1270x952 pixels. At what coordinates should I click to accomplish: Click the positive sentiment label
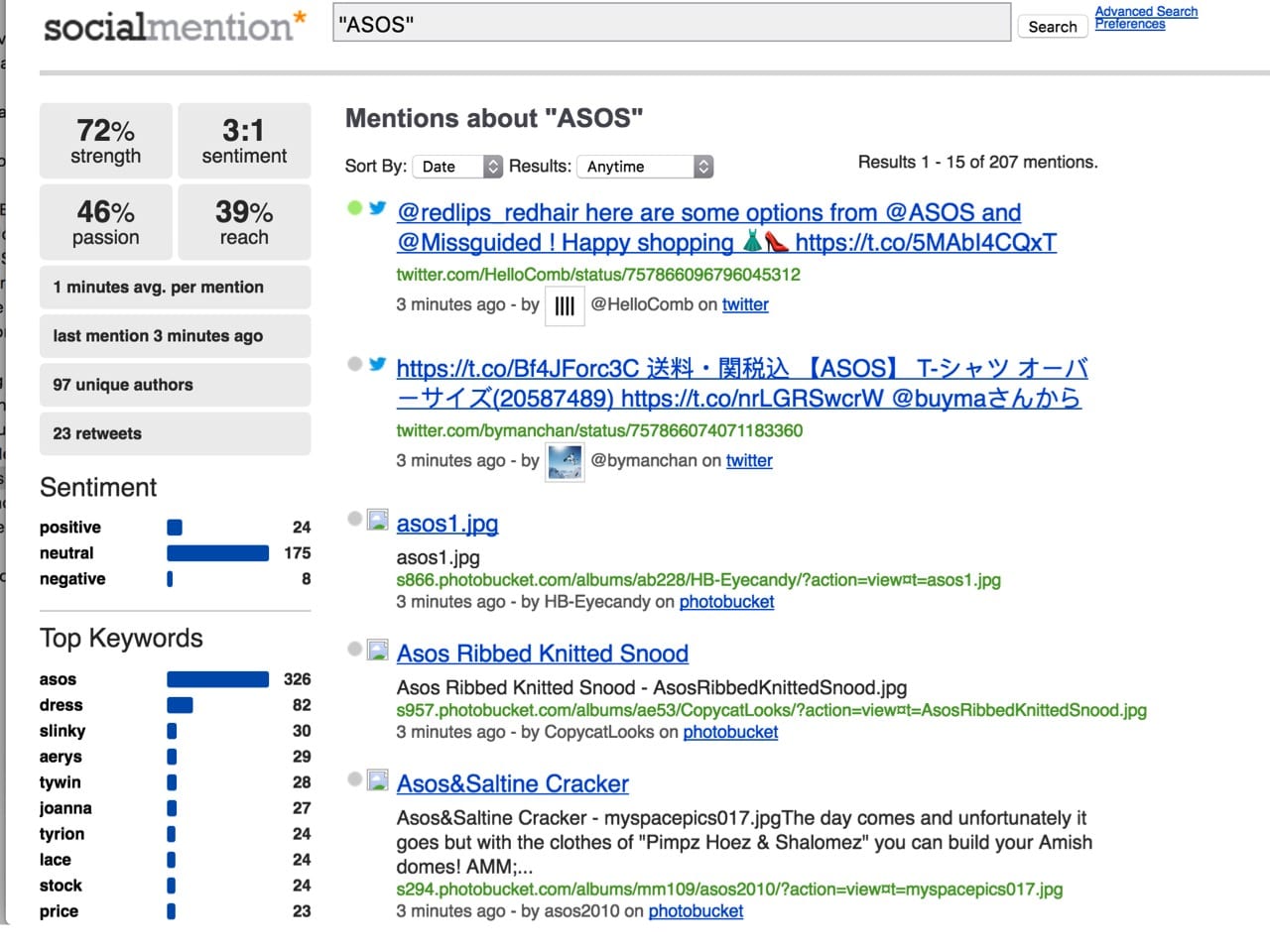coord(70,527)
